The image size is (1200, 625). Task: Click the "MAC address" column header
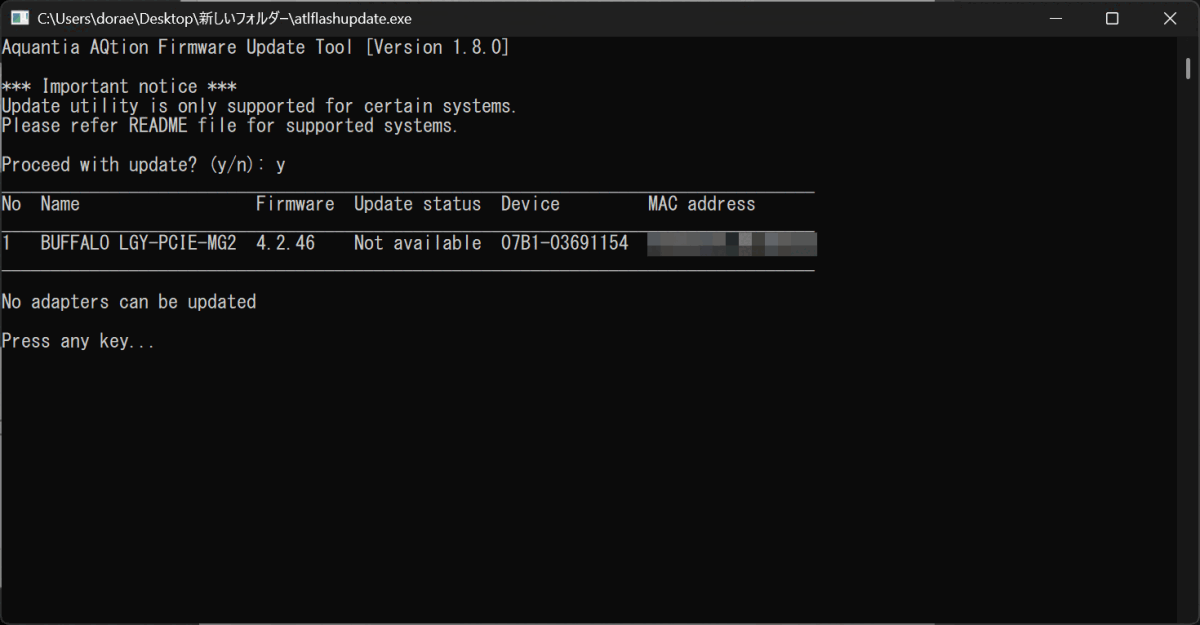(x=701, y=204)
